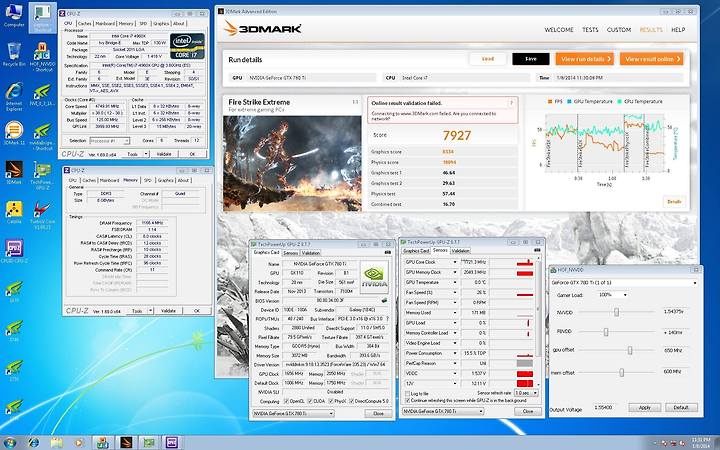Click the Fire Strike Extreme preview thumbnail
This screenshot has height=450, width=720.
click(292, 163)
